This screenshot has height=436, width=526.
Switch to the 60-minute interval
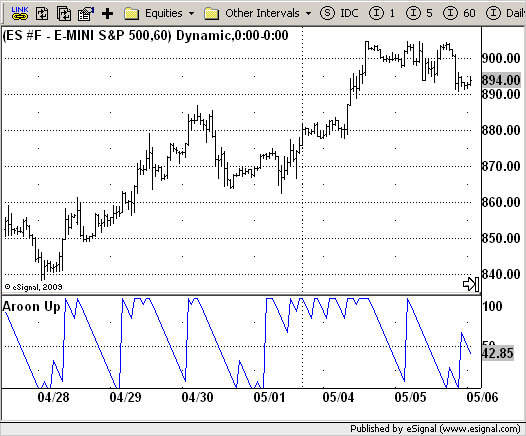click(459, 13)
